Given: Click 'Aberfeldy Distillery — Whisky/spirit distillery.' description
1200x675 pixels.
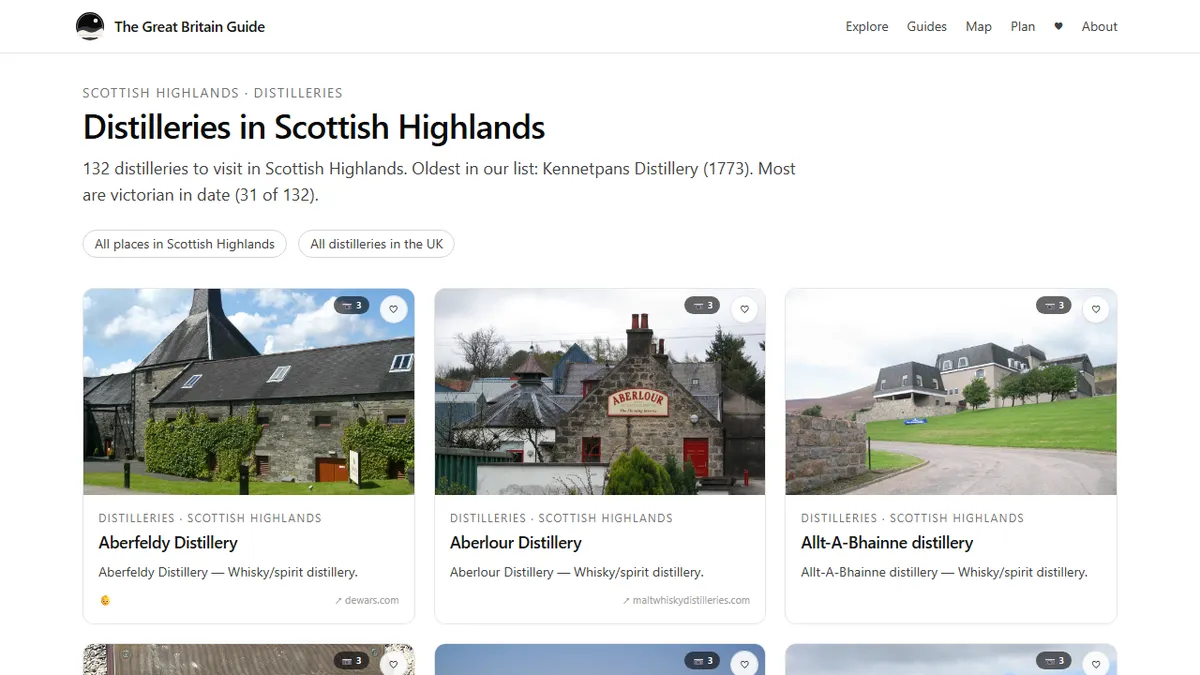Looking at the screenshot, I should 228,573.
